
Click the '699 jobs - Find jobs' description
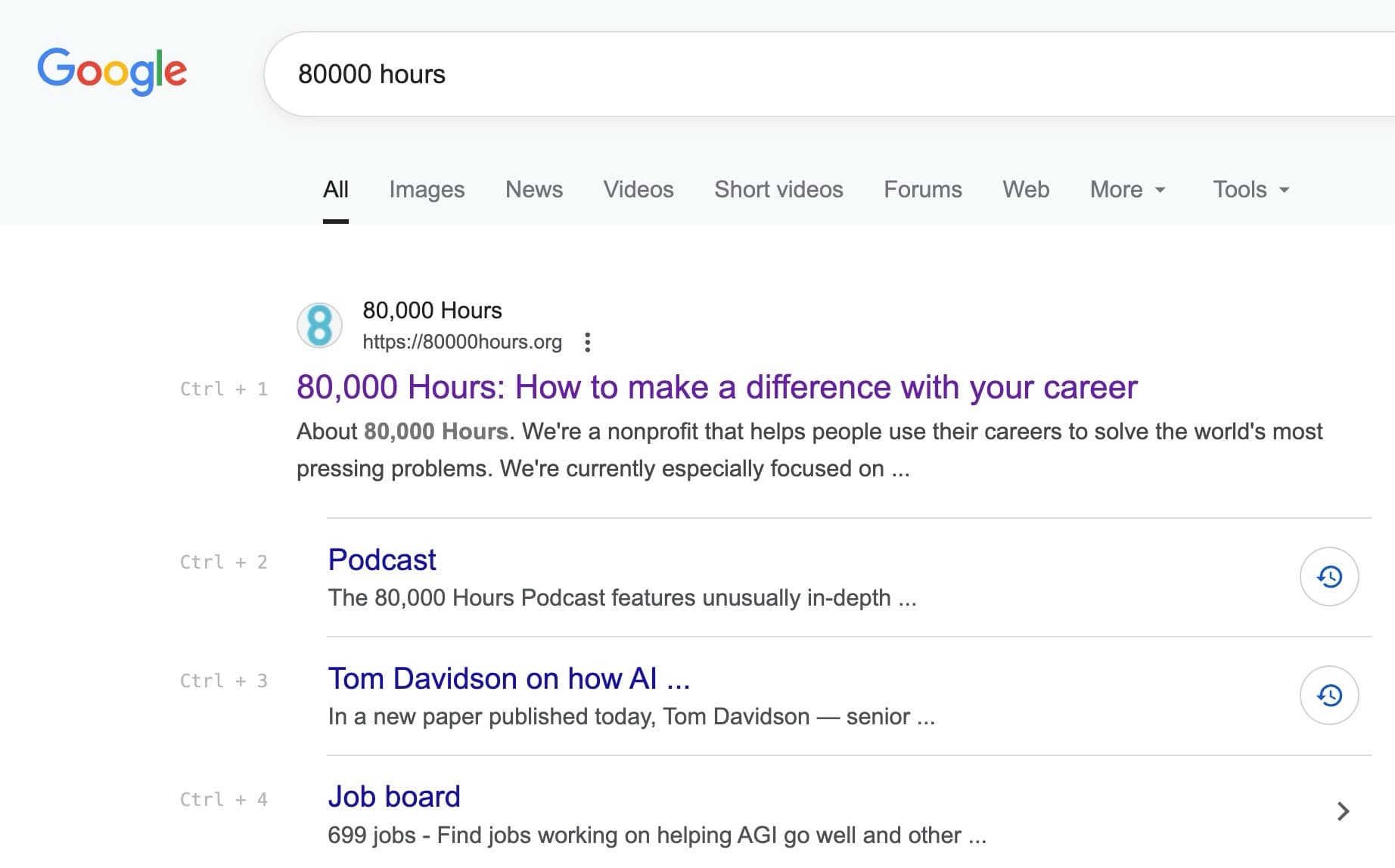pyautogui.click(x=657, y=835)
